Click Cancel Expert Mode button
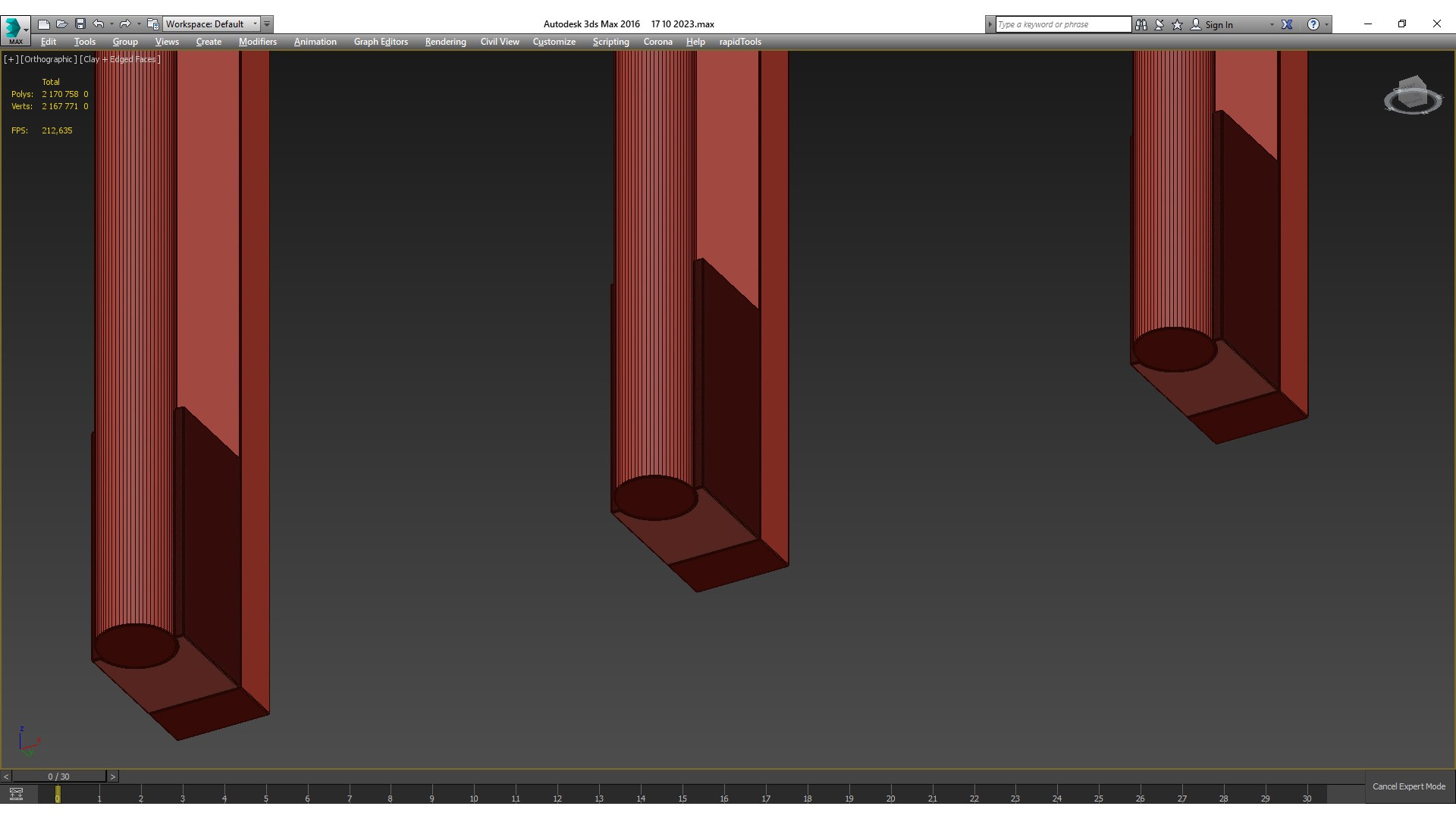The image size is (1456, 819). [x=1408, y=786]
